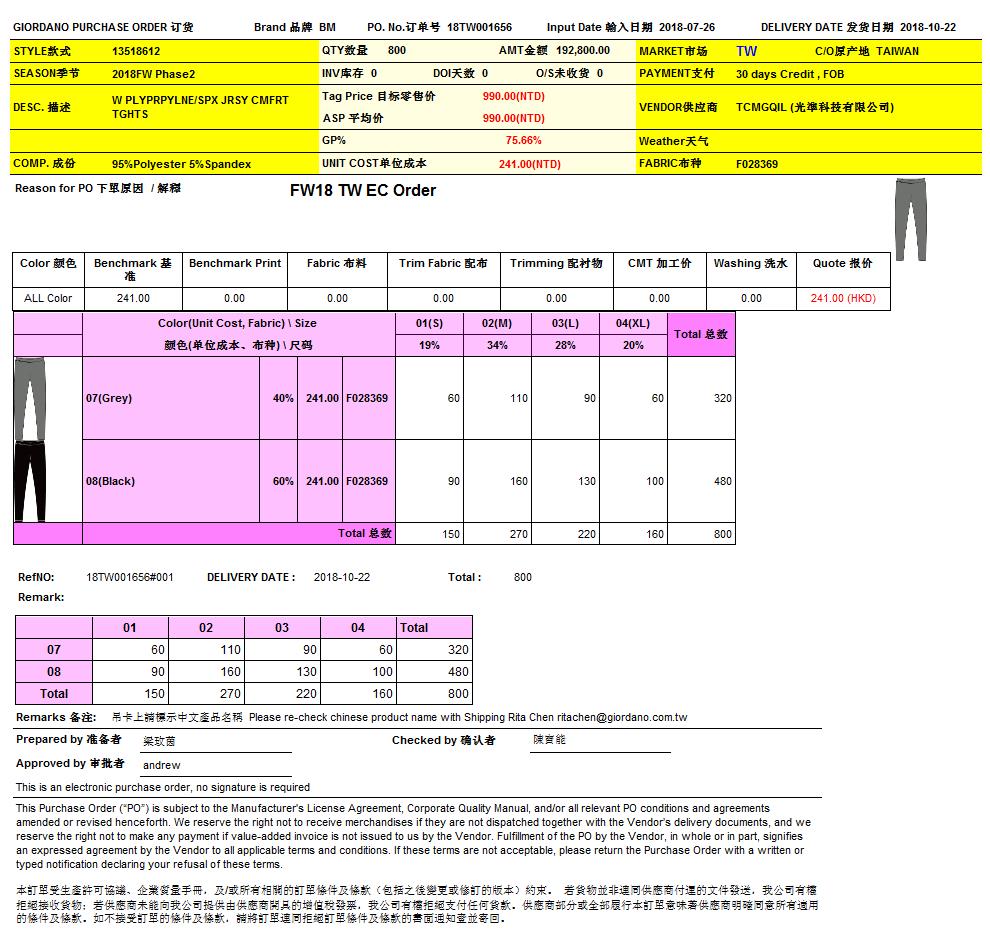Click the Approved by field showing andrew

pos(215,765)
